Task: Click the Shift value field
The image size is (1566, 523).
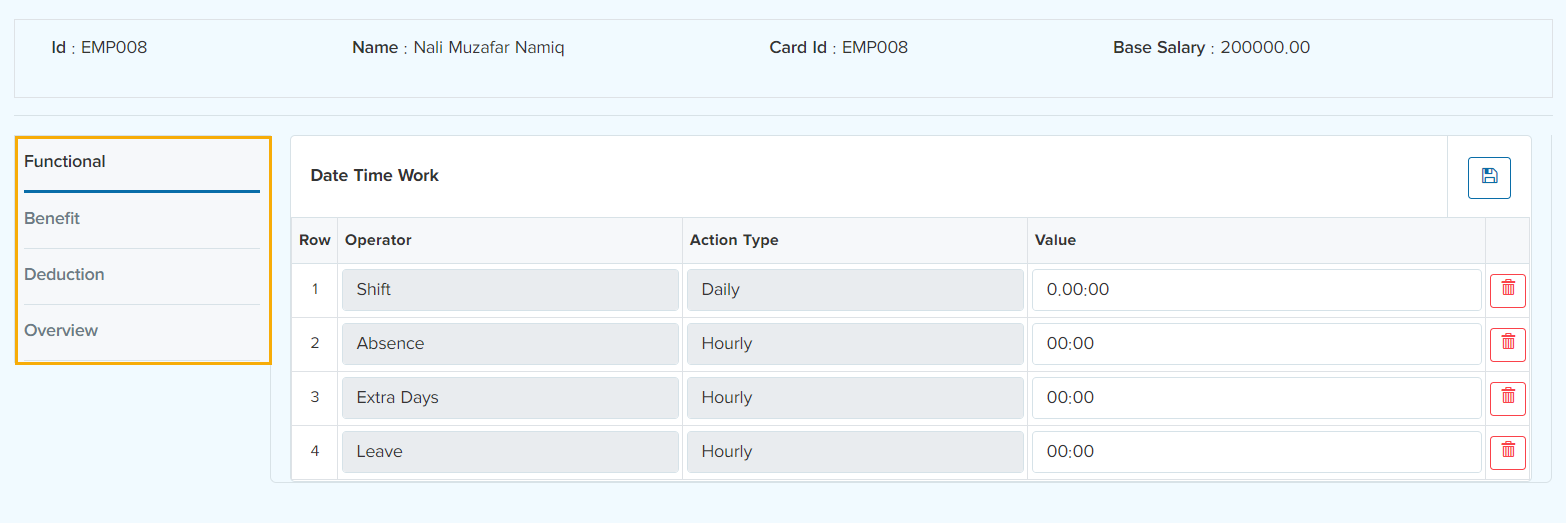Action: [x=1256, y=290]
